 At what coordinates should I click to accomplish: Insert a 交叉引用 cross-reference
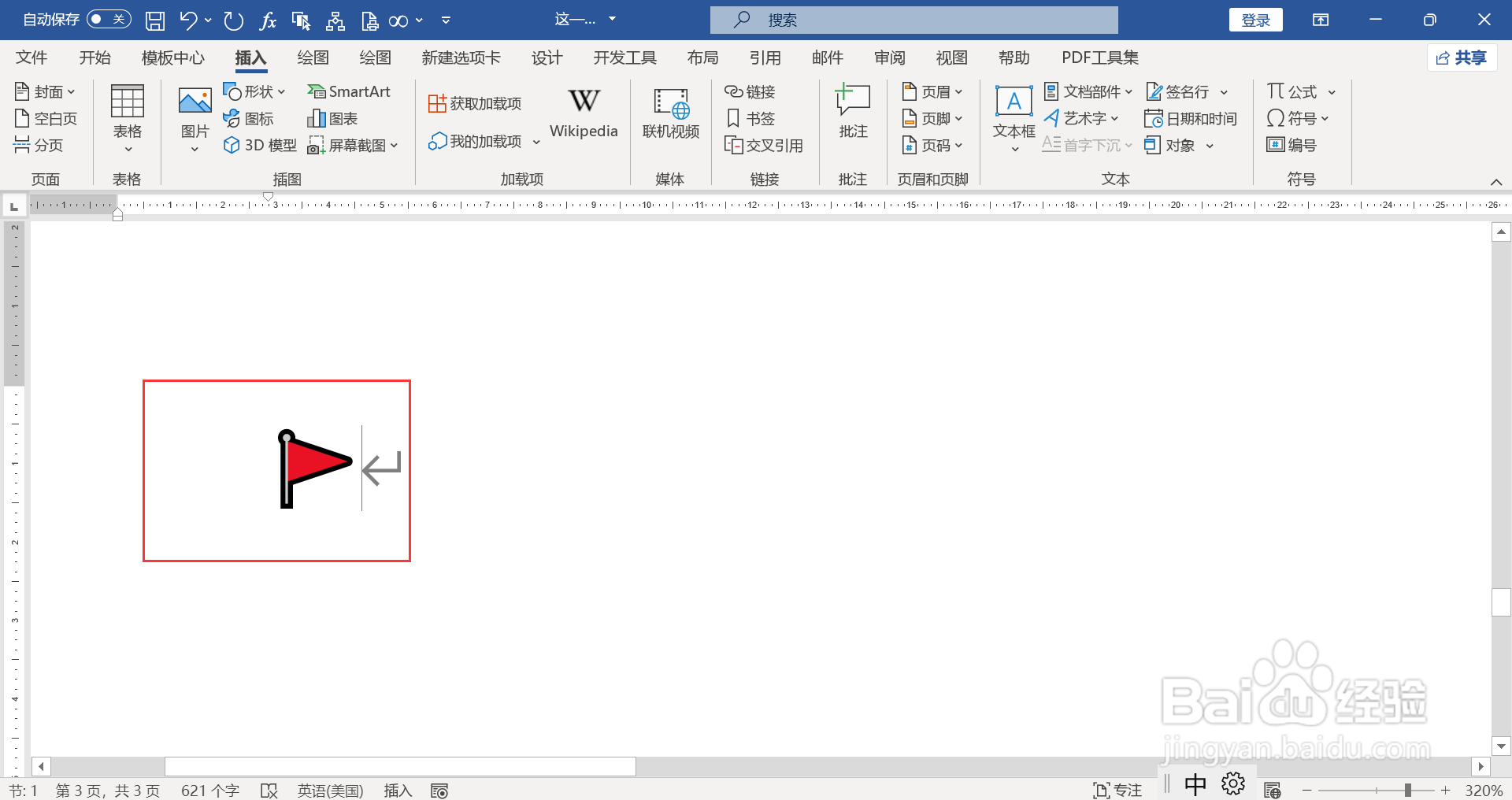point(763,146)
